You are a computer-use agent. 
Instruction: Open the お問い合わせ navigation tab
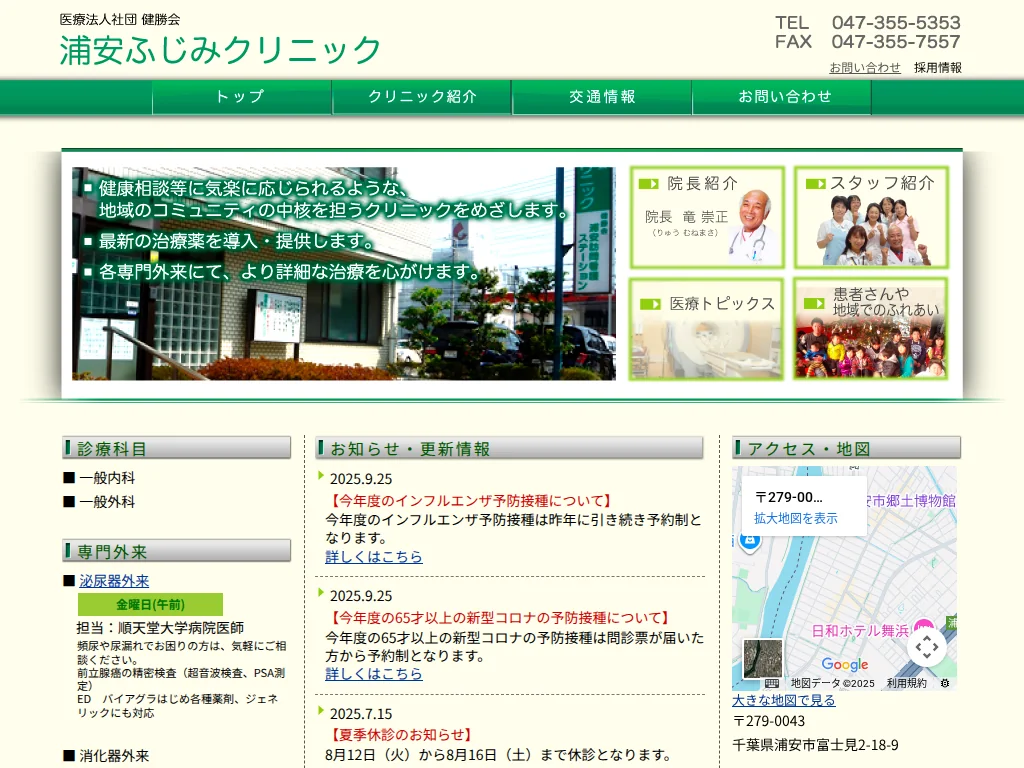point(783,97)
